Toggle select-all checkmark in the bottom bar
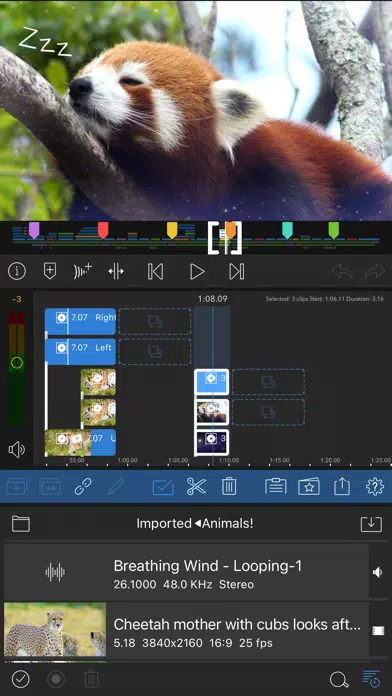Screen dimensions: 392x696 (x=20, y=679)
